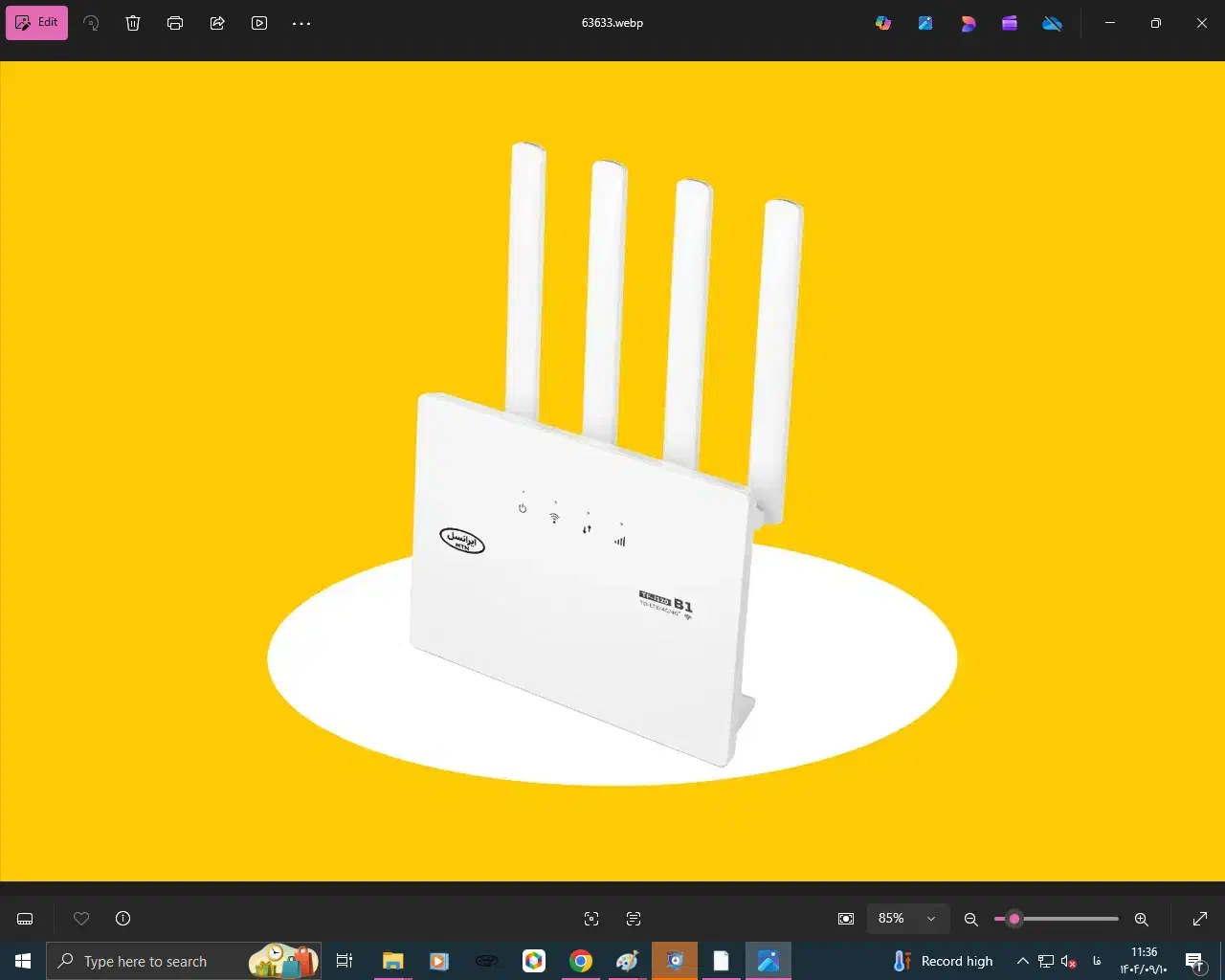The width and height of the screenshot is (1225, 980).
Task: Start slideshow with the play icon
Action: (x=259, y=23)
